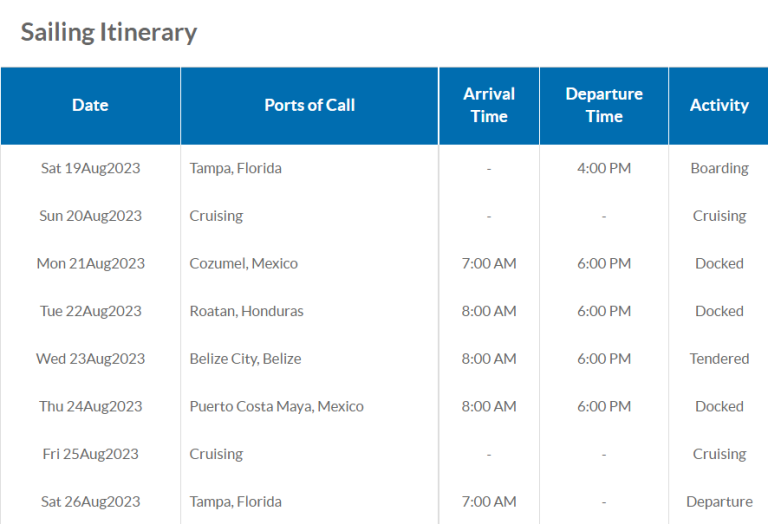The image size is (768, 524).
Task: Select Puerto Costa Maya, Mexico entry
Action: click(277, 406)
